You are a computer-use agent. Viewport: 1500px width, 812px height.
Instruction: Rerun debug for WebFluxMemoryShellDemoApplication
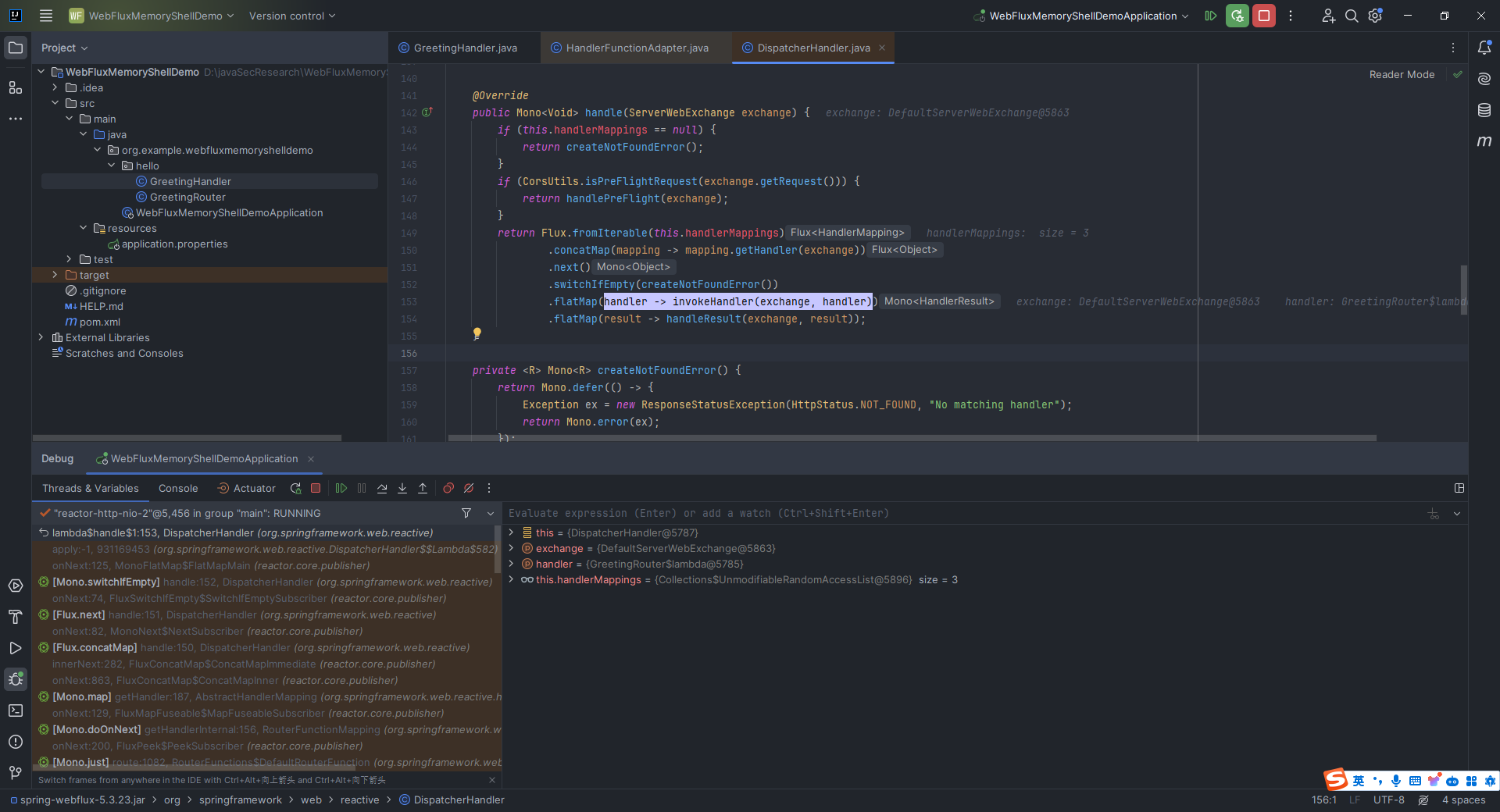point(1237,16)
